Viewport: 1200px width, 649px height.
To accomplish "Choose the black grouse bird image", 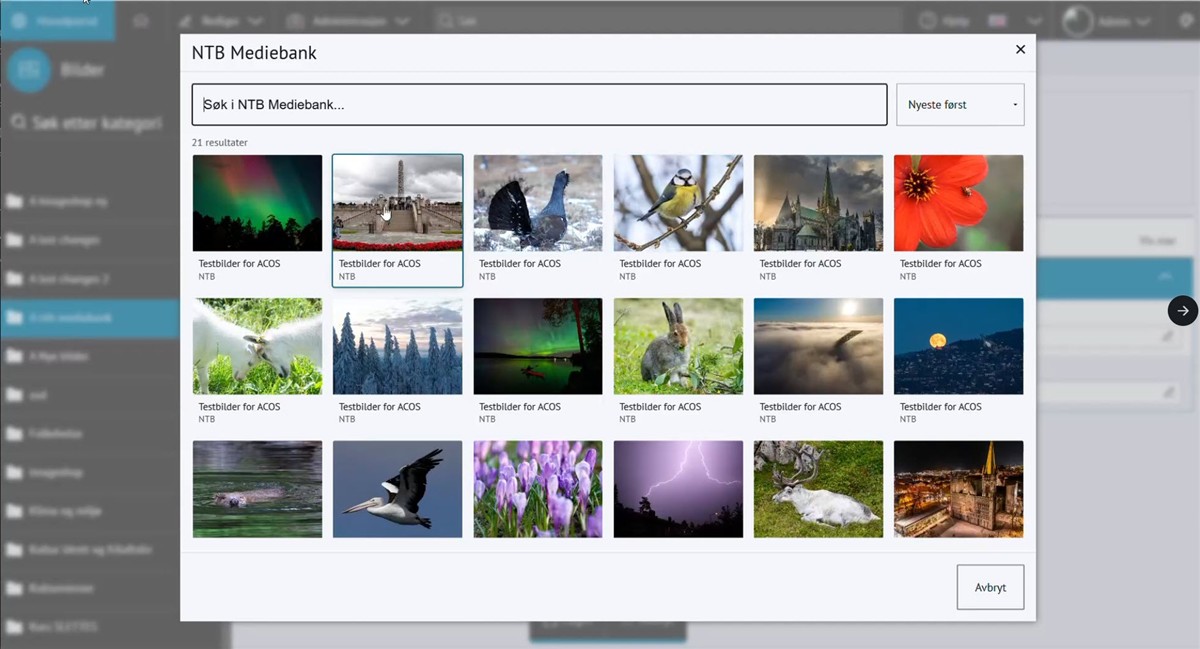I will click(538, 203).
